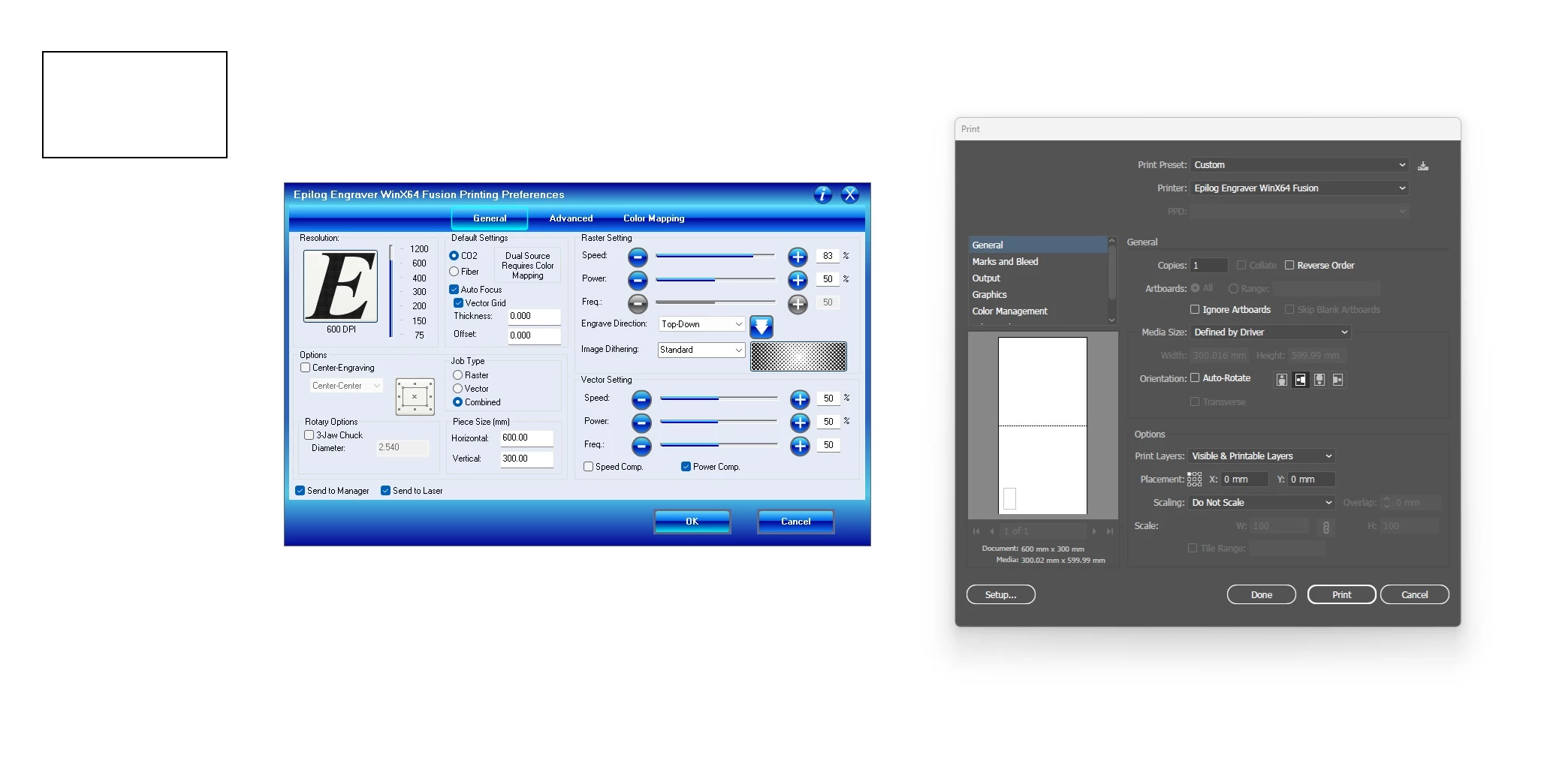Click the Print button
This screenshot has height=782, width=1568.
(x=1342, y=595)
